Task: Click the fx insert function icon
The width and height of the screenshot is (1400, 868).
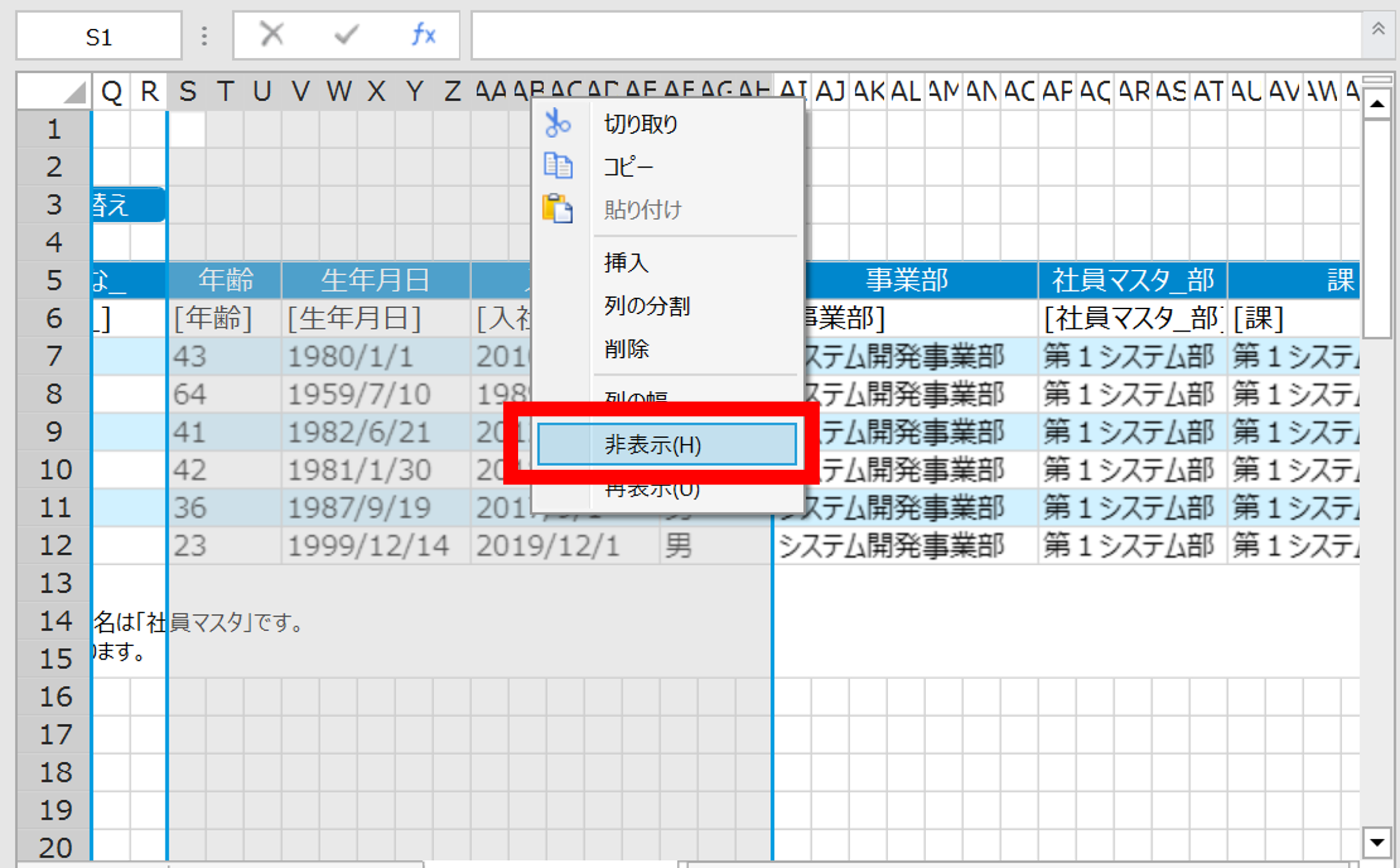Action: (x=424, y=35)
